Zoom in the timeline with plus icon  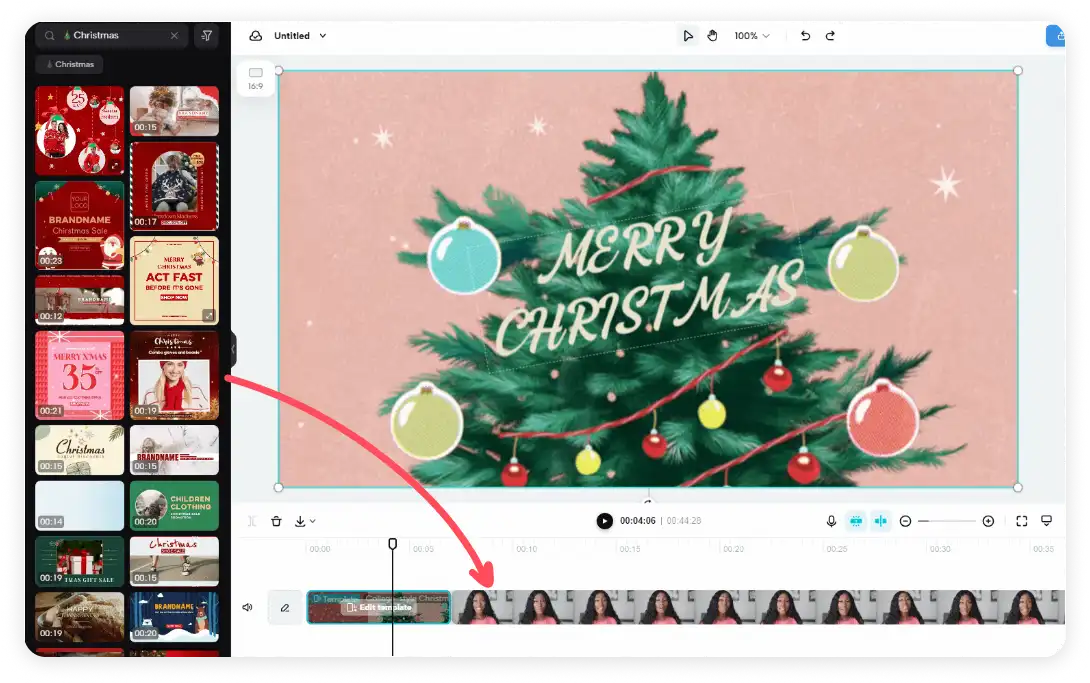[x=989, y=521]
